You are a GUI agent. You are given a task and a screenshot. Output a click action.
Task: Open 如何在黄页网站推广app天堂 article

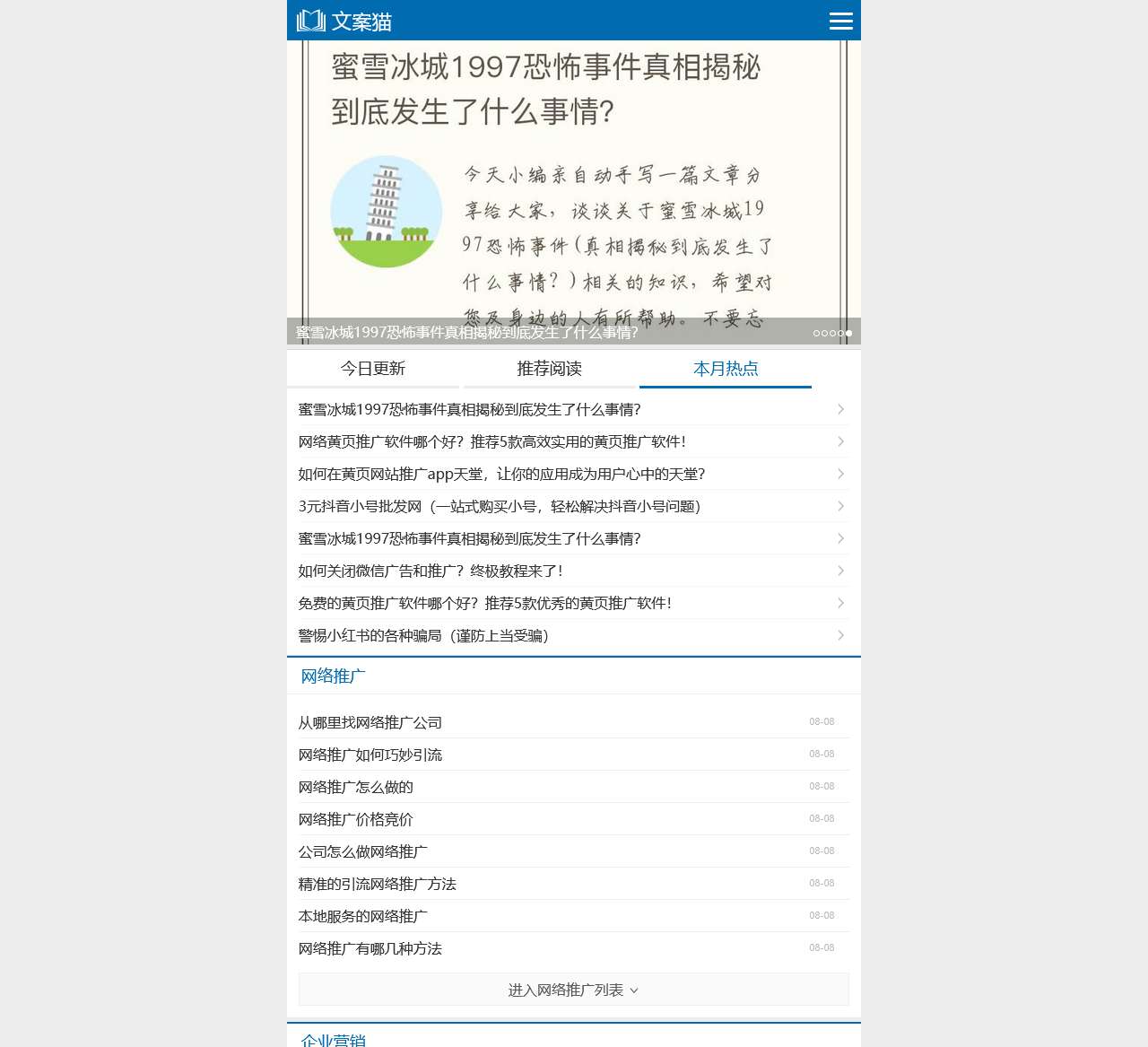tap(501, 474)
